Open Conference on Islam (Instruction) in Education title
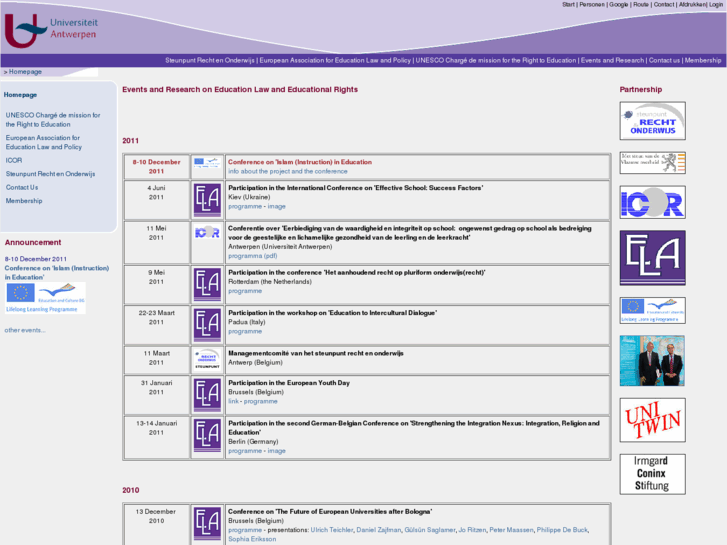This screenshot has width=727, height=545. pos(300,162)
